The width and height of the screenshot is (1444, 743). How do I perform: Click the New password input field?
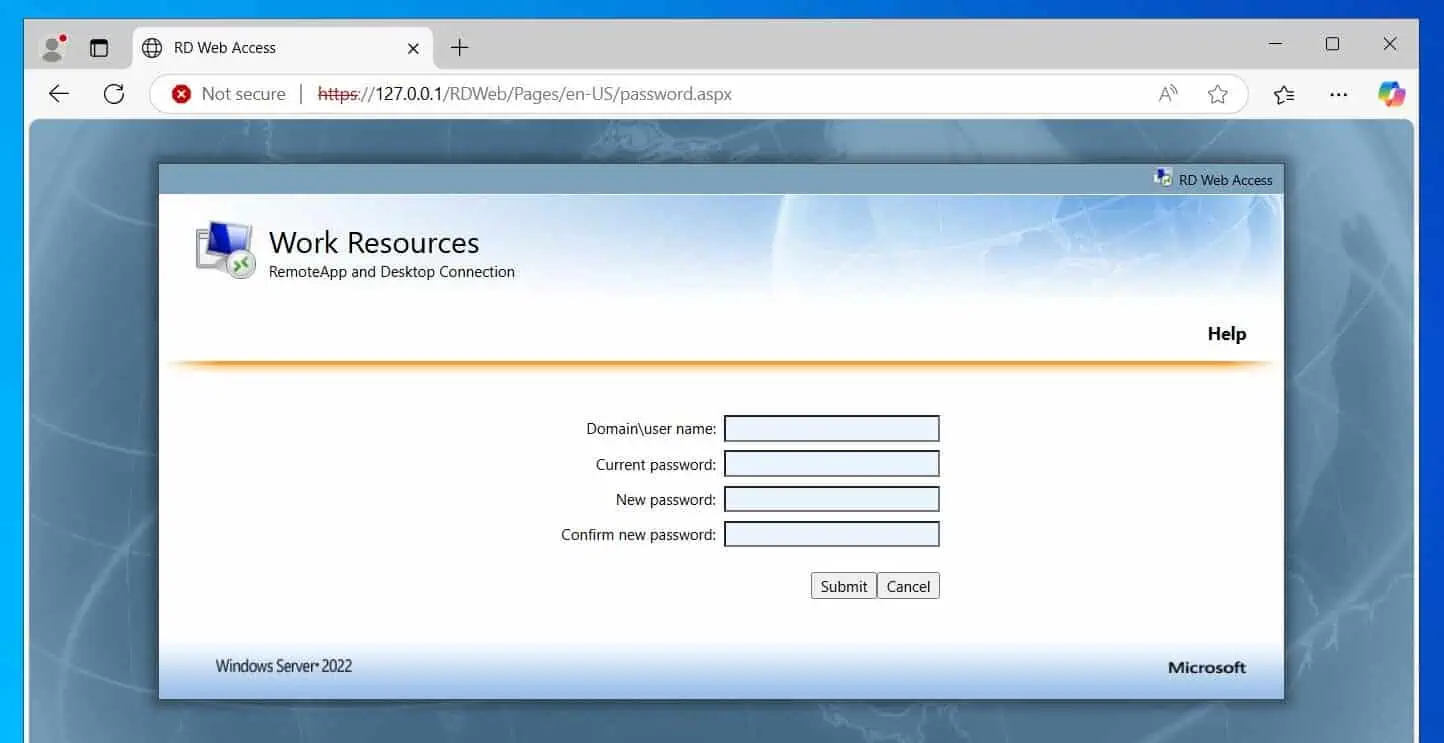tap(832, 499)
